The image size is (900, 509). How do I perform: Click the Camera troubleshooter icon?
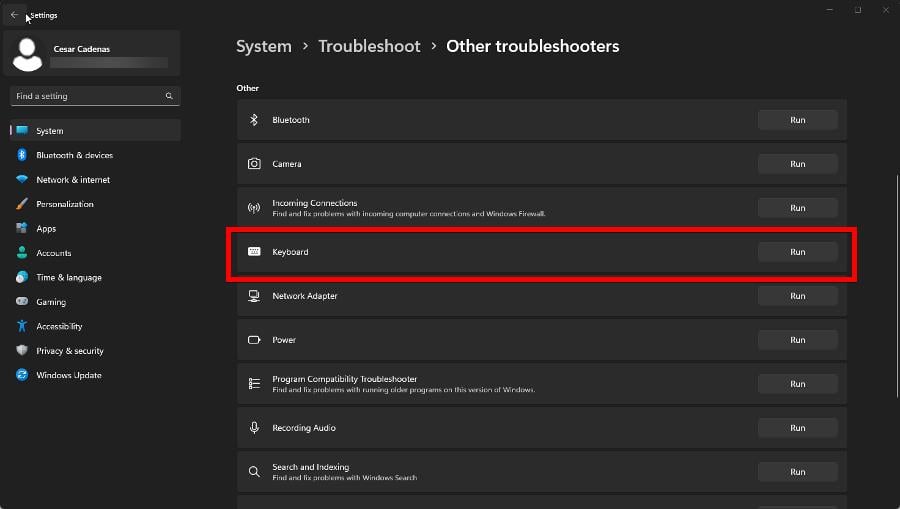(254, 164)
